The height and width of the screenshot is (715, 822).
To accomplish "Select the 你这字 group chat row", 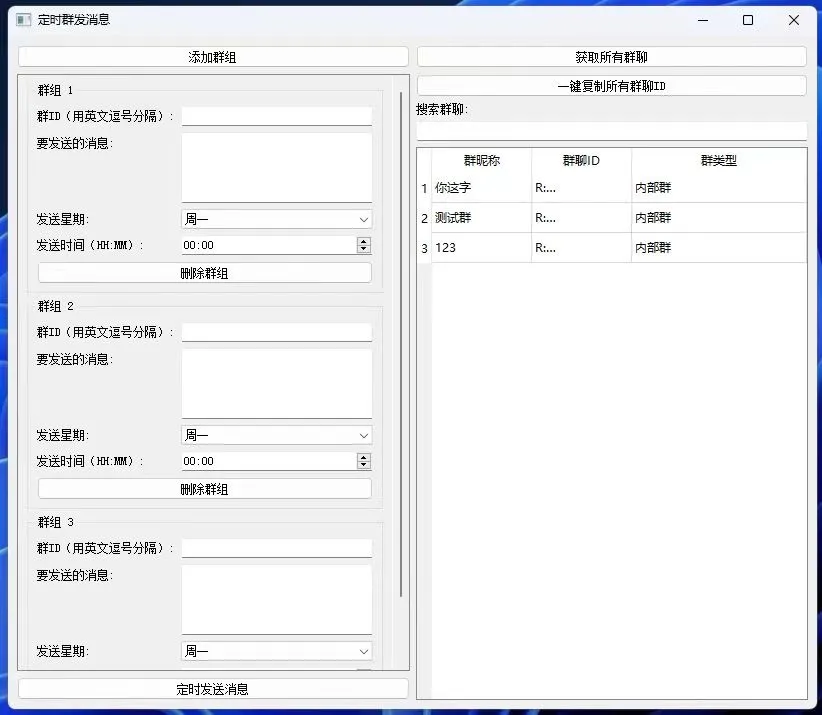I will click(x=480, y=188).
